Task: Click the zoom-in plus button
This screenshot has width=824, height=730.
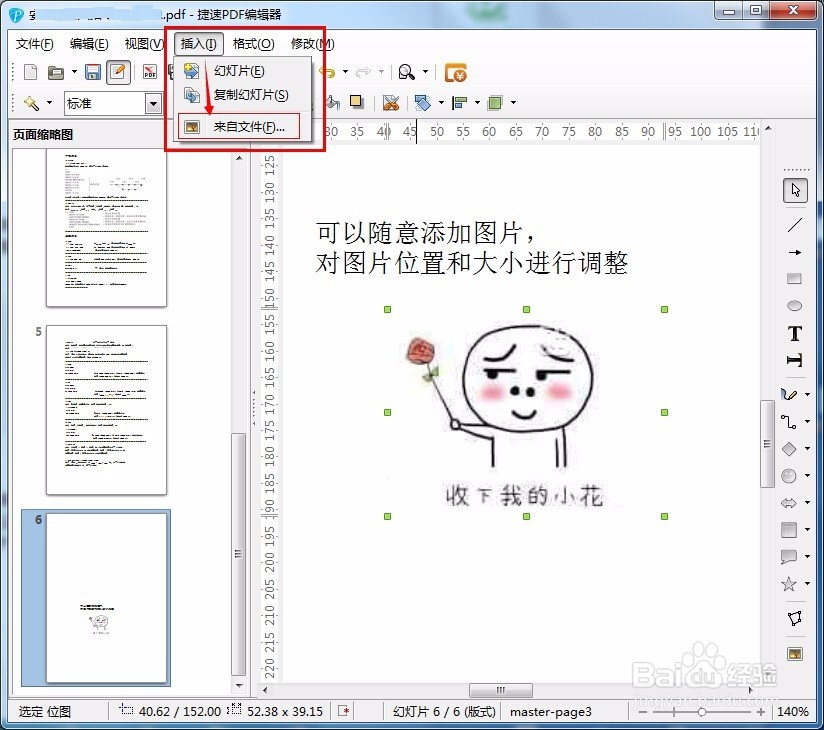Action: [760, 712]
